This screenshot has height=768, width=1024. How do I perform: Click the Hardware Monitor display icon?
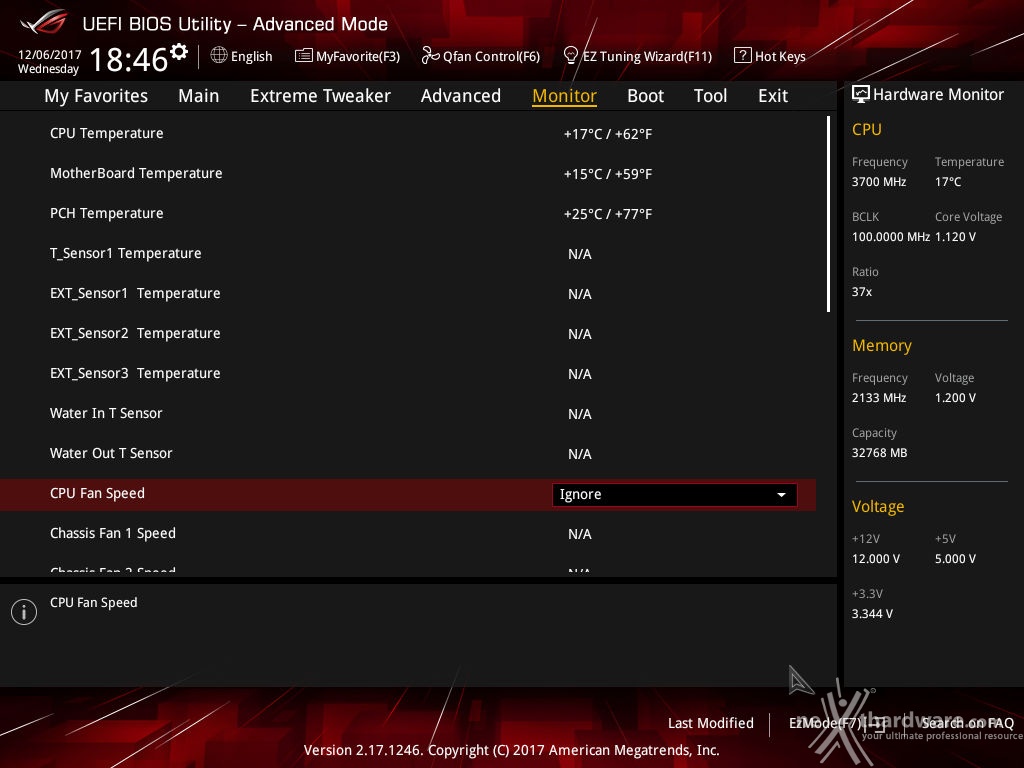[861, 95]
